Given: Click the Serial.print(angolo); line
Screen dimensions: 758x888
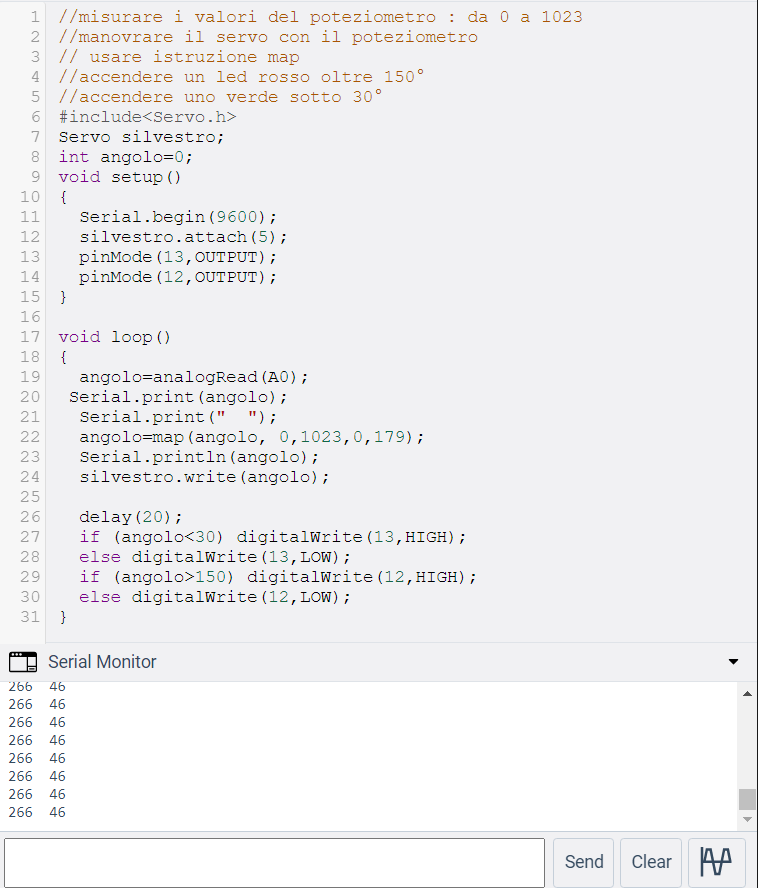Looking at the screenshot, I should [178, 397].
